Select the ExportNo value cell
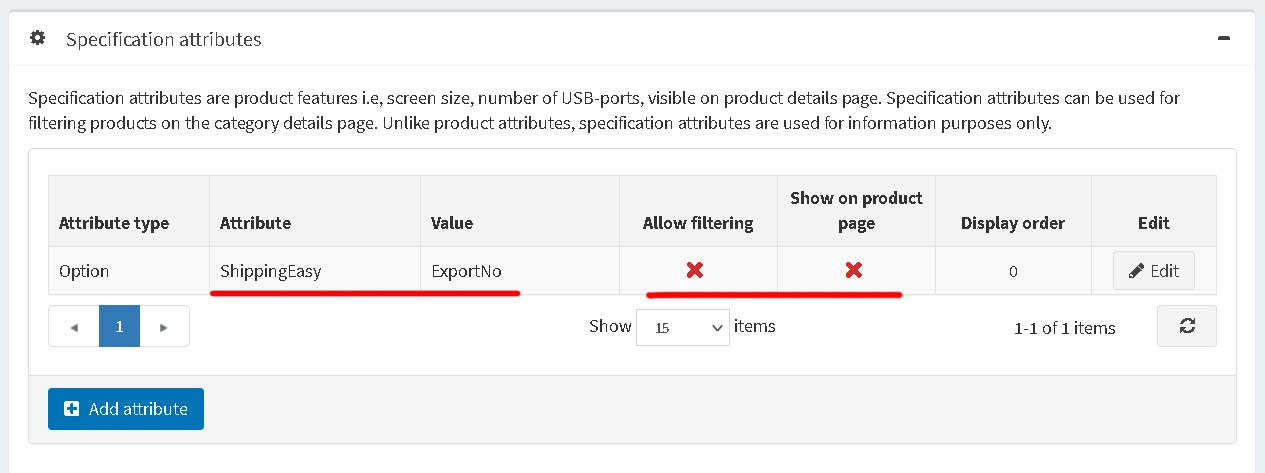1265x473 pixels. pos(520,271)
